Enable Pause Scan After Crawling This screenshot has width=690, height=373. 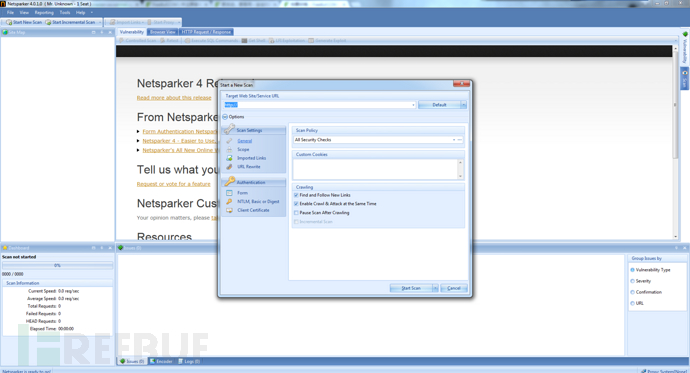pos(296,212)
